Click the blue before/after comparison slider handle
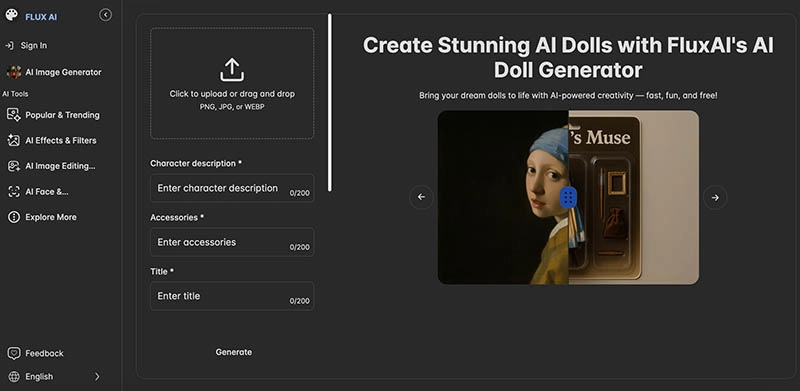800x391 pixels. point(568,198)
